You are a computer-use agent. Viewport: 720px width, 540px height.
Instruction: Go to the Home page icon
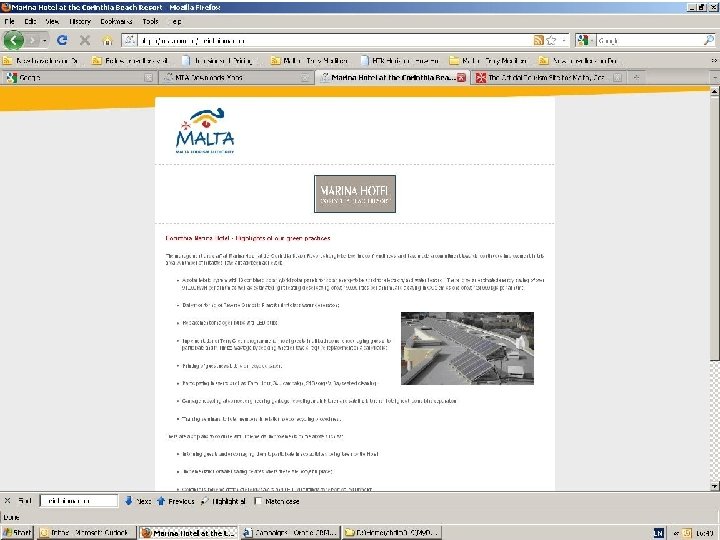click(x=107, y=40)
